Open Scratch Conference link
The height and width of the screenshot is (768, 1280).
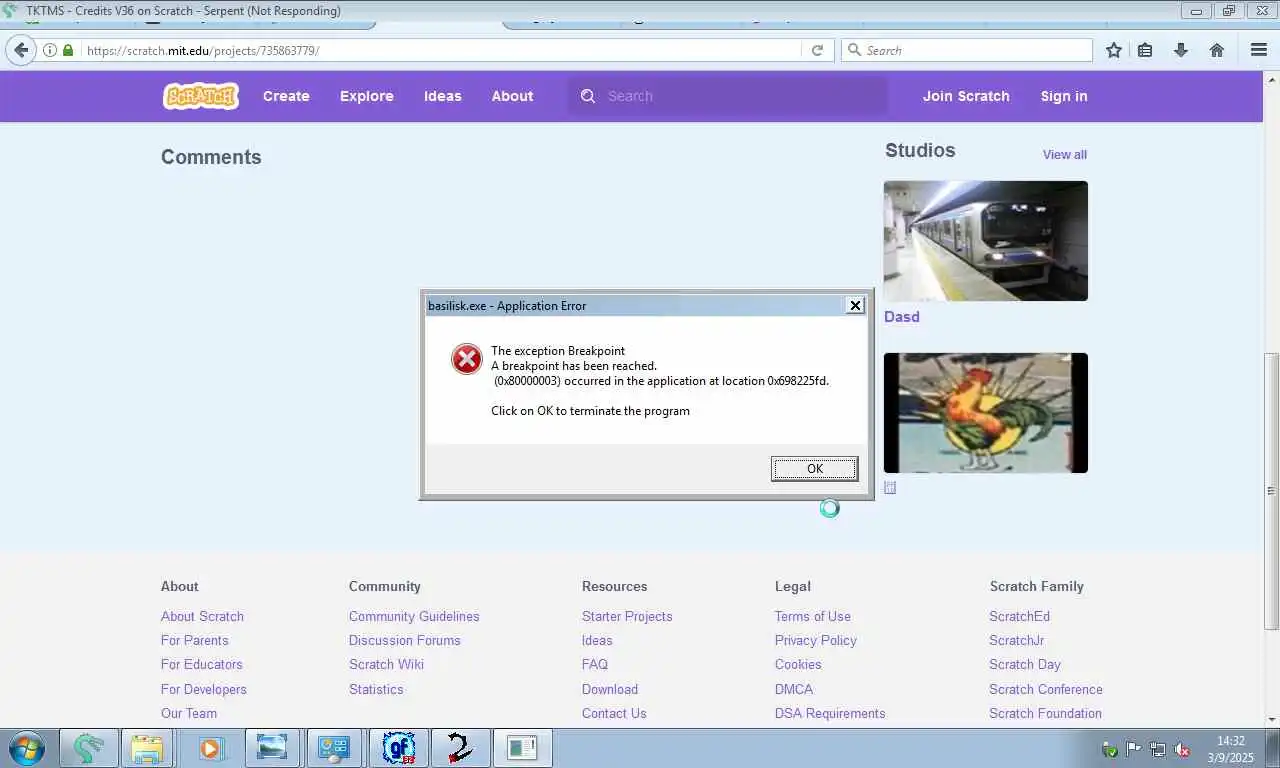click(x=1046, y=690)
